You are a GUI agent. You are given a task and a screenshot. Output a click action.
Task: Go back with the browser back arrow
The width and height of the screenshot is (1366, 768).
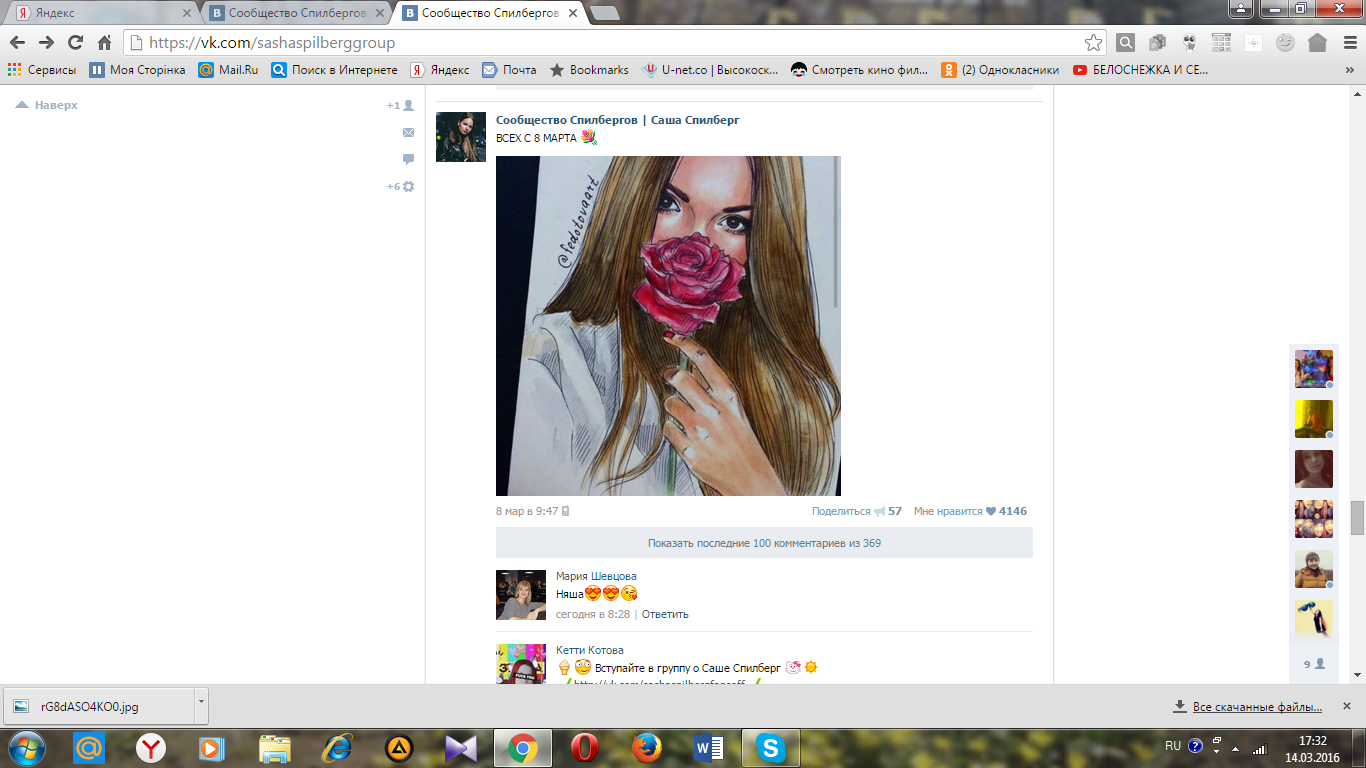(x=17, y=43)
